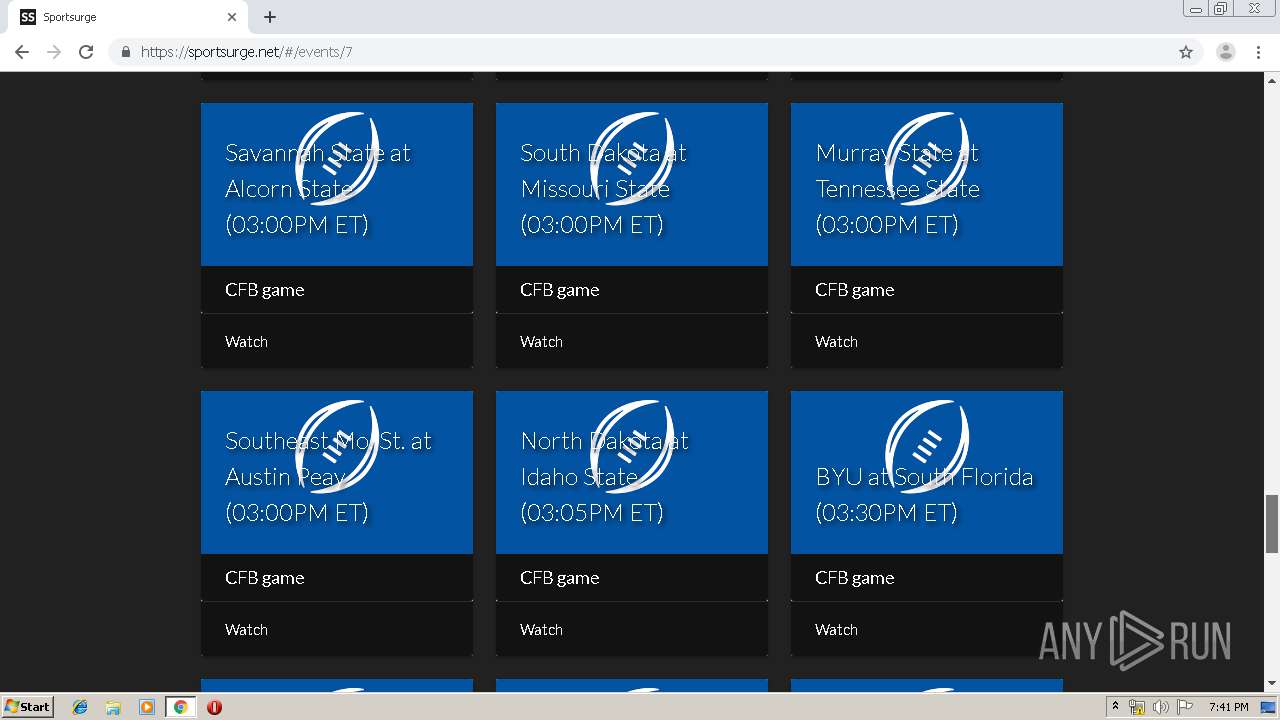Open Windows Explorer folder icon in taskbar
This screenshot has height=720, width=1280.
pos(113,707)
